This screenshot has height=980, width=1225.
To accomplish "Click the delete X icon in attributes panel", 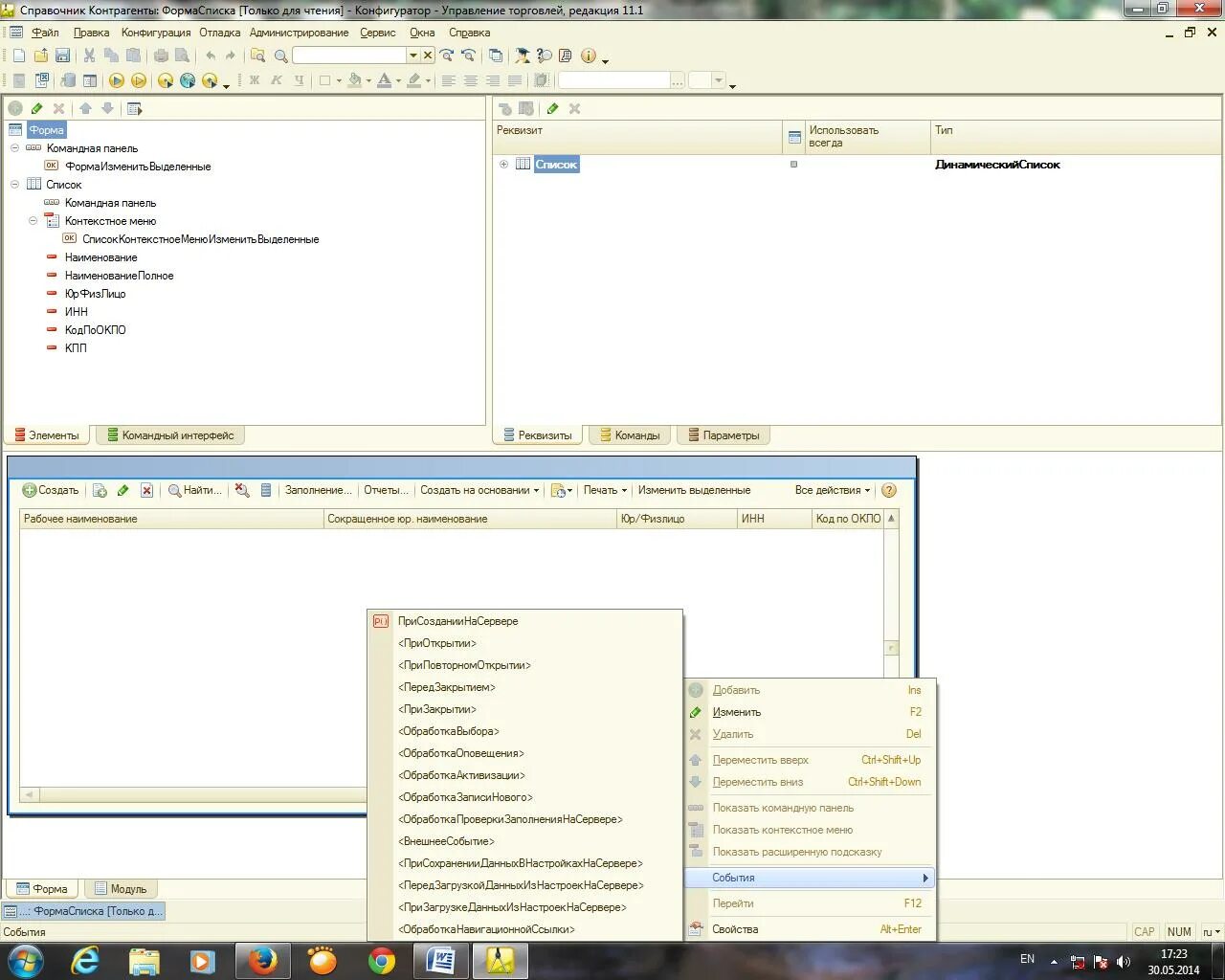I will (574, 108).
